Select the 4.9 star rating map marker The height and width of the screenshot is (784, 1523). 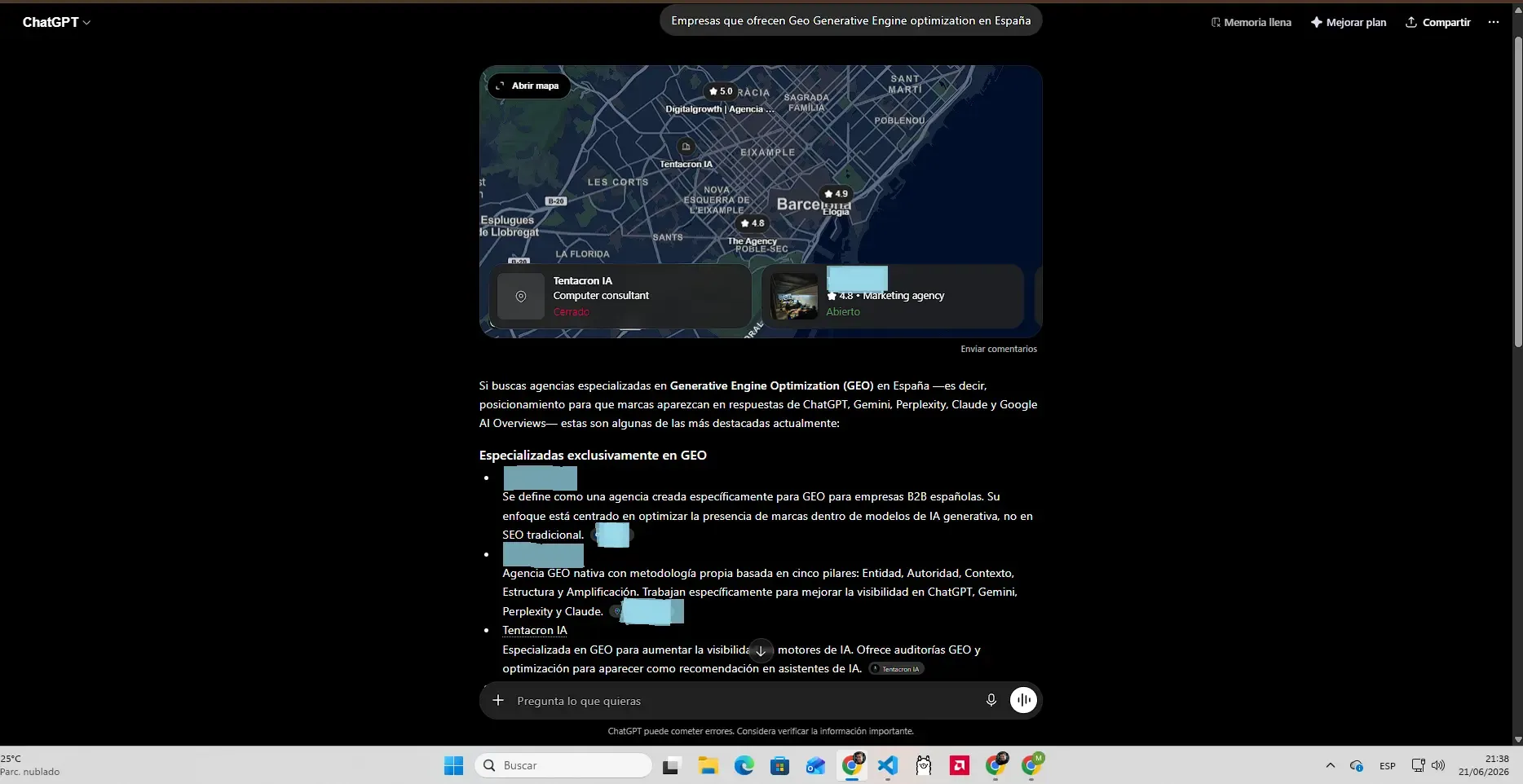tap(836, 194)
